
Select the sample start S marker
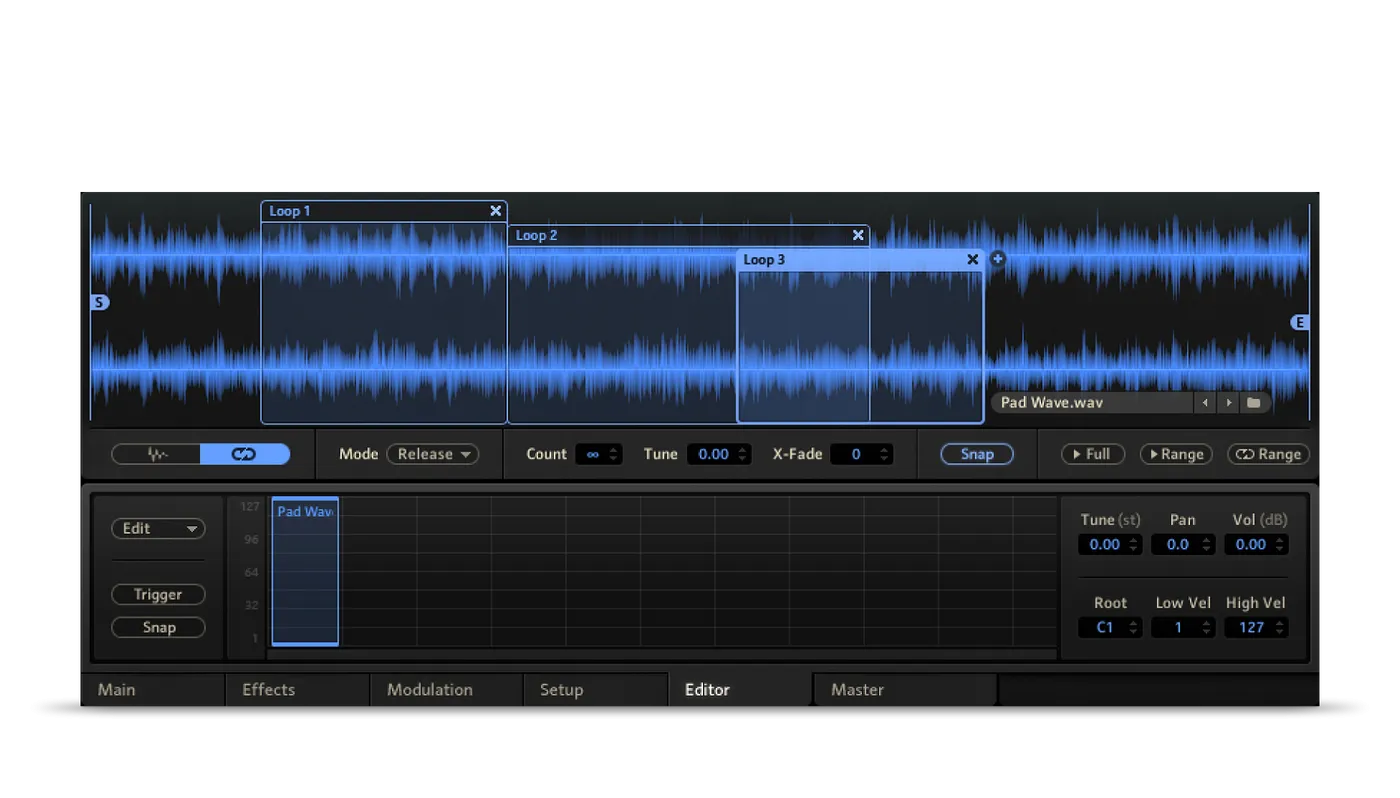pyautogui.click(x=99, y=302)
